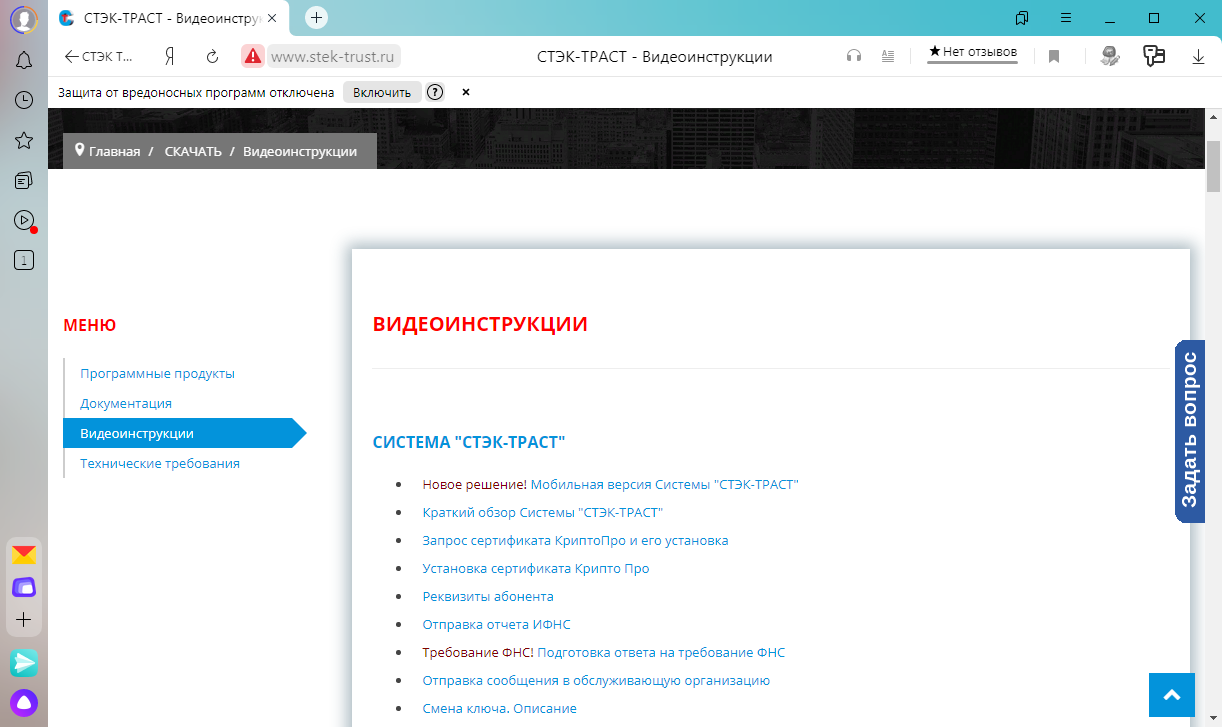The width and height of the screenshot is (1222, 727).
Task: Open tab groups icon in title bar
Action: pyautogui.click(x=1021, y=18)
